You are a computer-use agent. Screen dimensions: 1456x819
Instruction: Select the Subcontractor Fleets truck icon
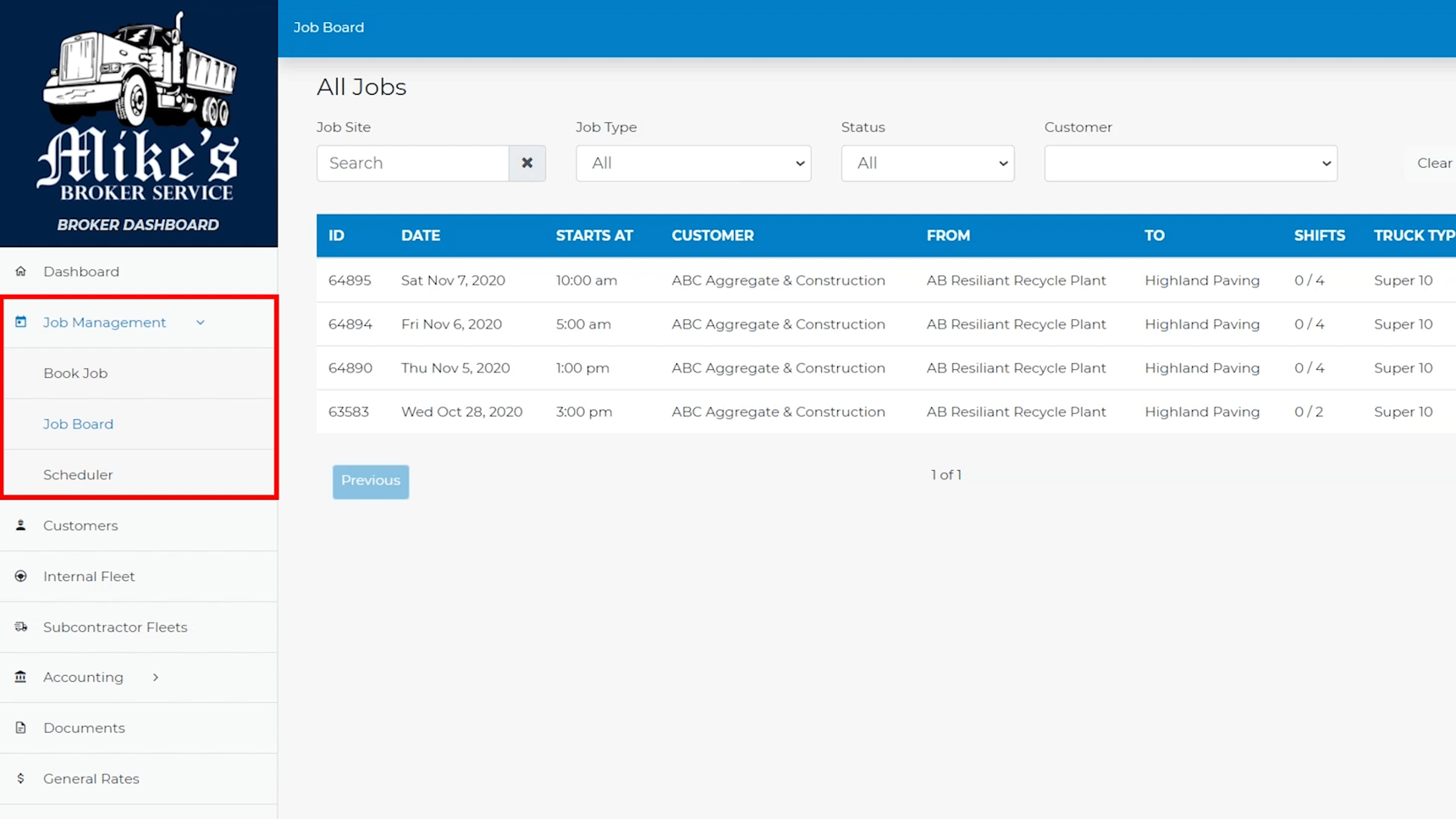(20, 627)
